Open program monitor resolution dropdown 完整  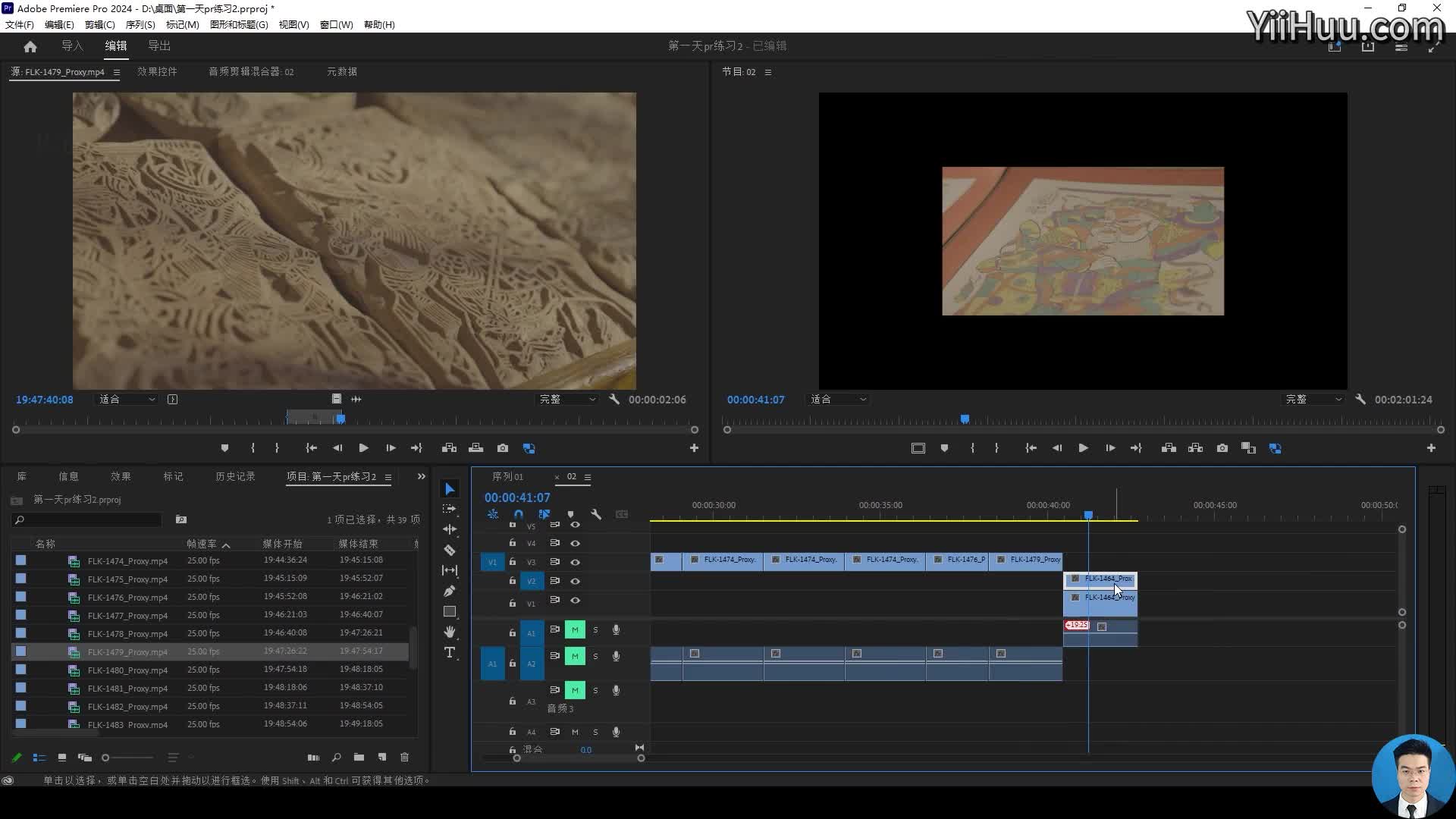tap(1313, 399)
